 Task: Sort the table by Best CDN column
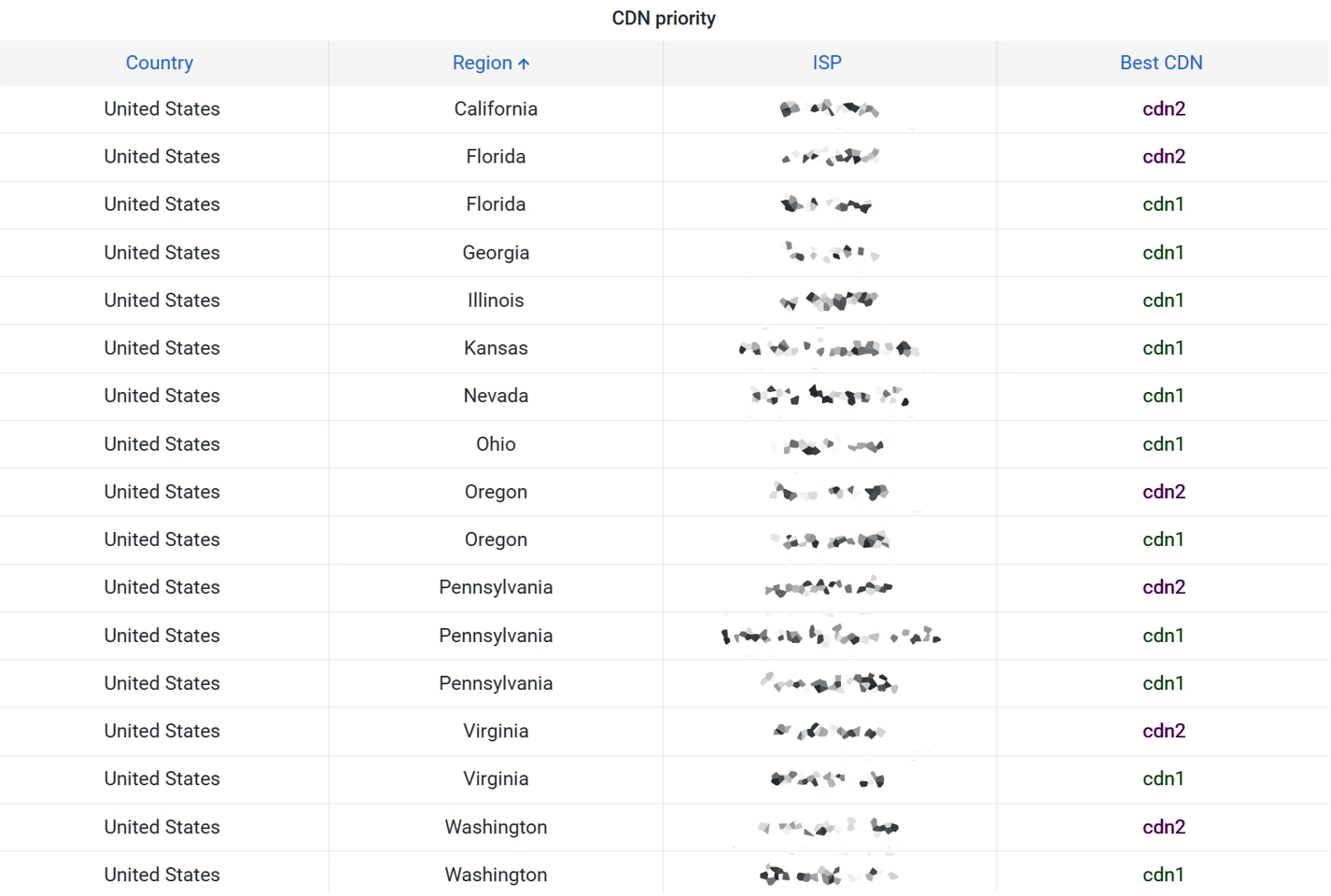tap(1161, 63)
